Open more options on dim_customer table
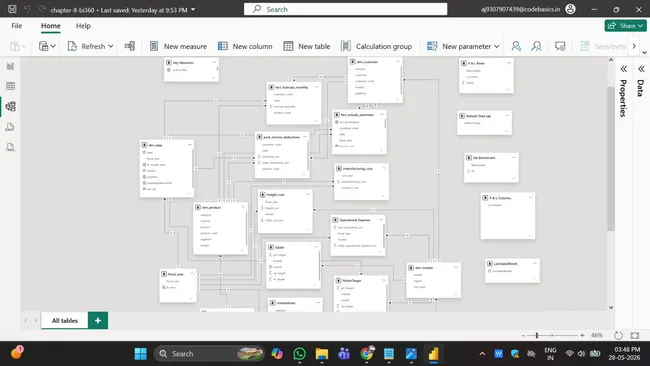Image resolution: width=650 pixels, height=366 pixels. click(x=398, y=62)
